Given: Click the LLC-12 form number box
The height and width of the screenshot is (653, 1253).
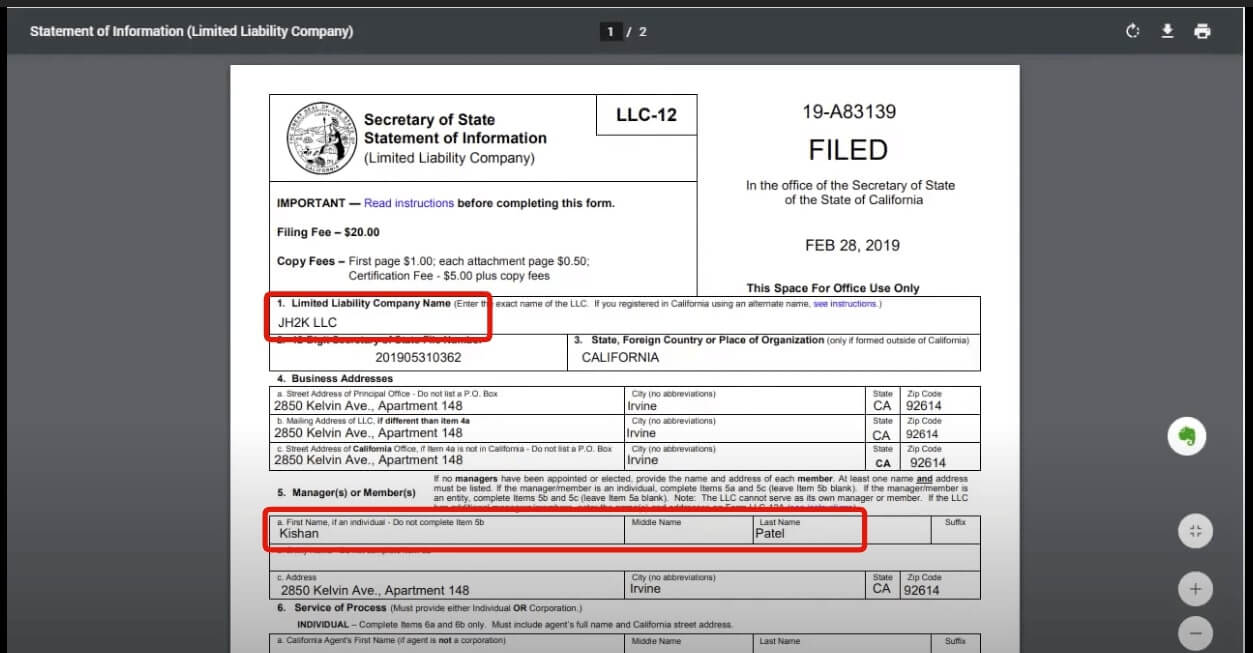Looking at the screenshot, I should pyautogui.click(x=646, y=115).
